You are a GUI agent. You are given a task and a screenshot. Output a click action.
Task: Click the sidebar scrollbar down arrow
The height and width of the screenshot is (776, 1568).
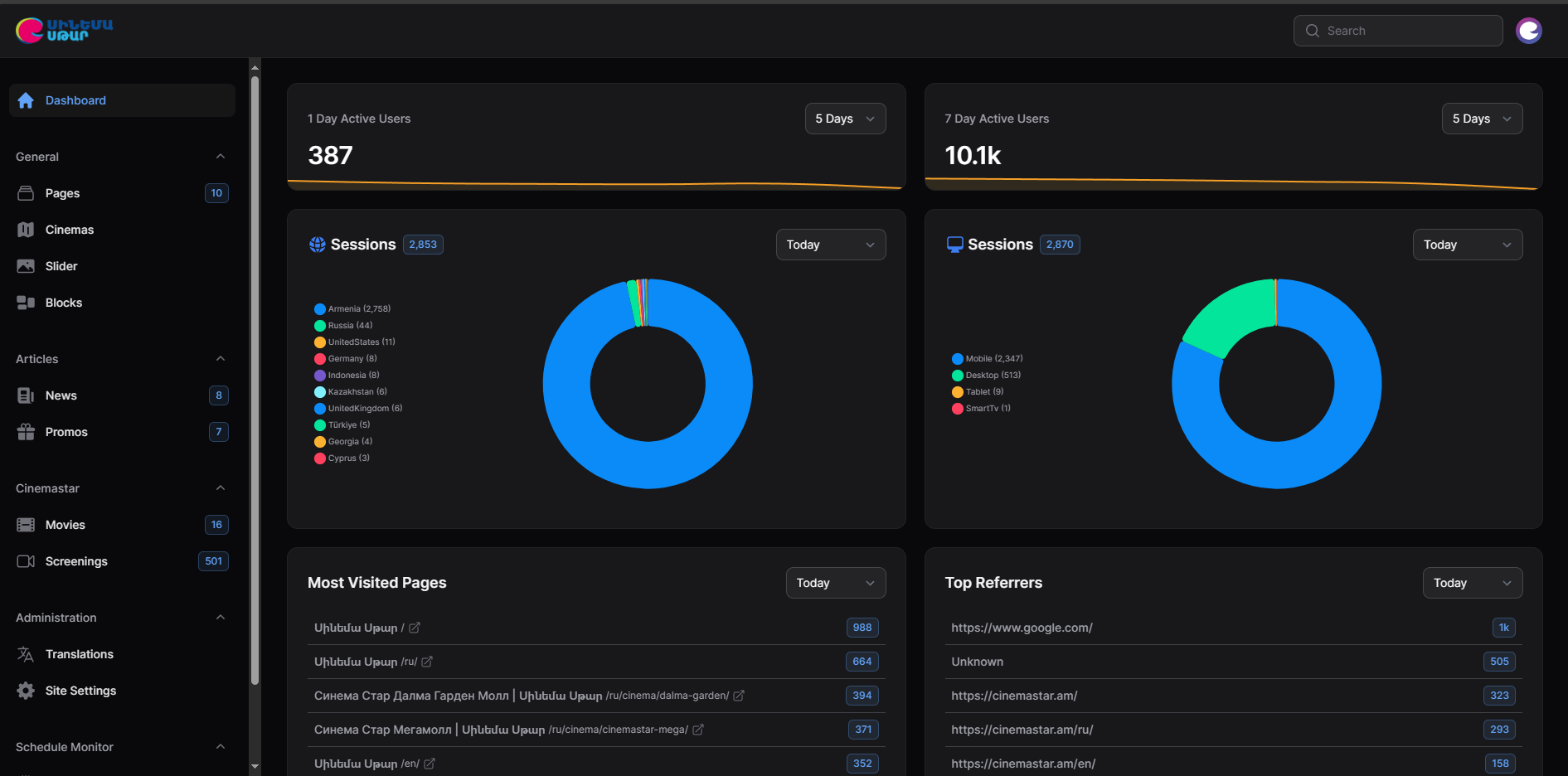tap(255, 767)
